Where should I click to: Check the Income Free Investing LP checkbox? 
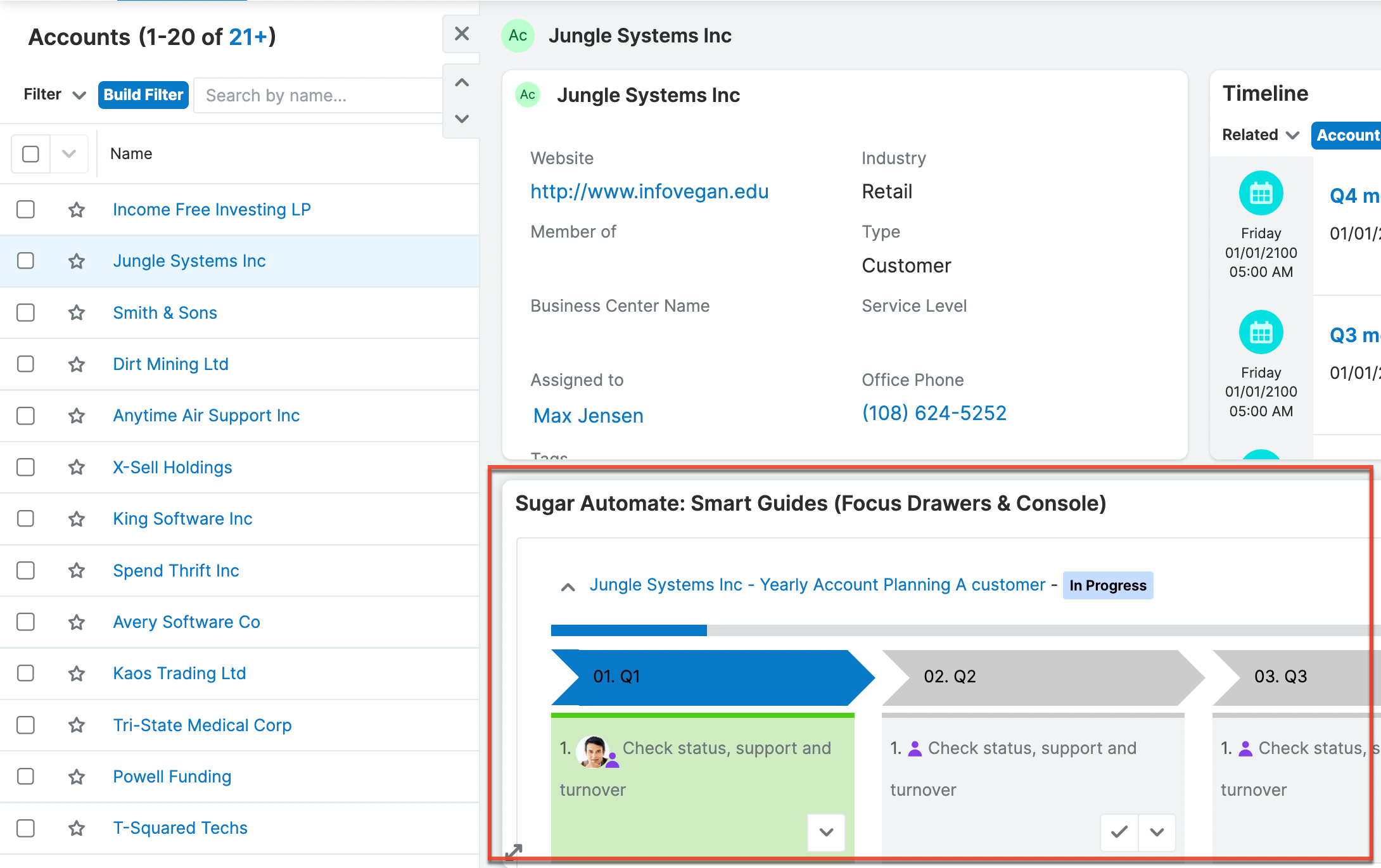(x=26, y=210)
